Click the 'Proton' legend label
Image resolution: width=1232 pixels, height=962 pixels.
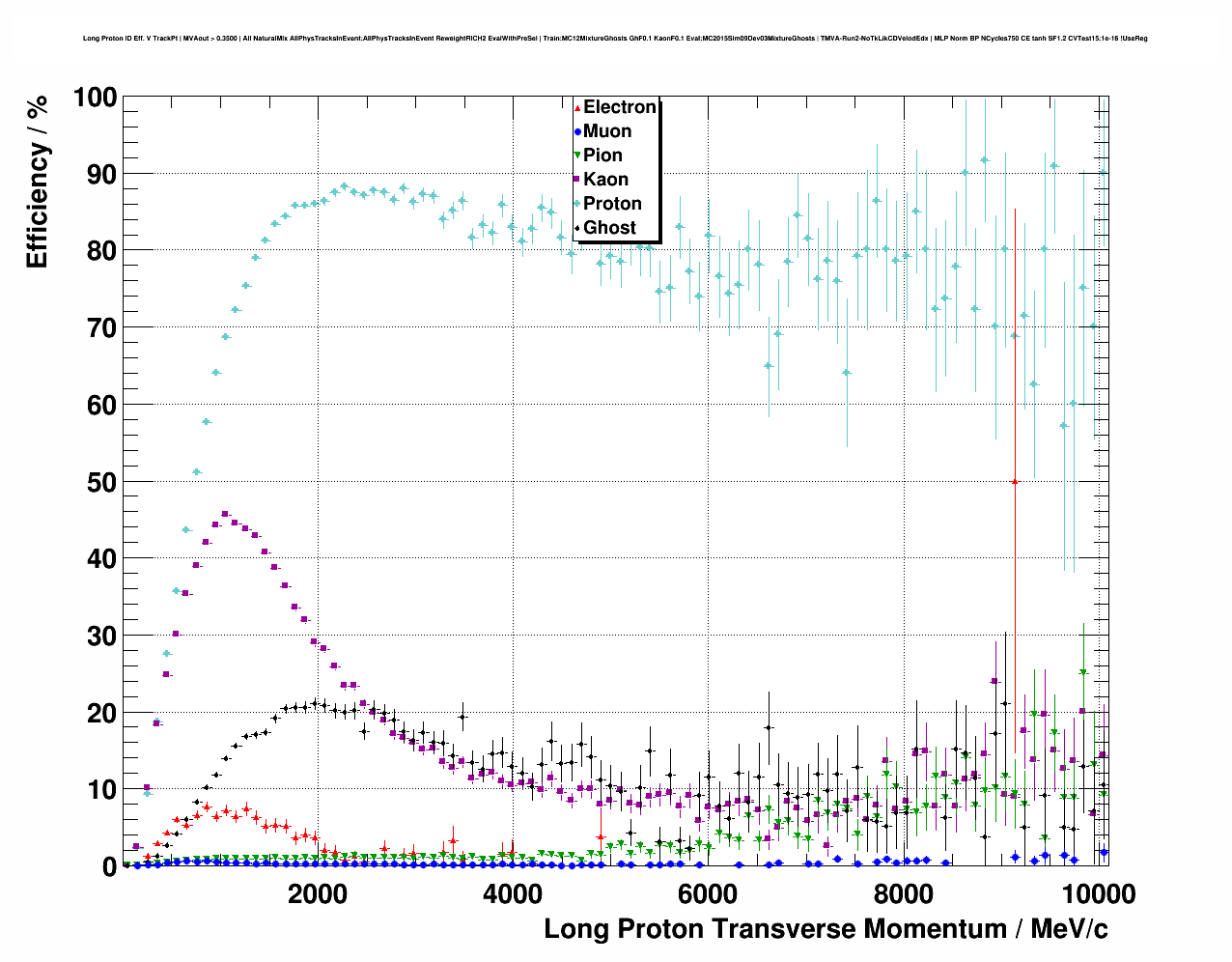point(612,204)
